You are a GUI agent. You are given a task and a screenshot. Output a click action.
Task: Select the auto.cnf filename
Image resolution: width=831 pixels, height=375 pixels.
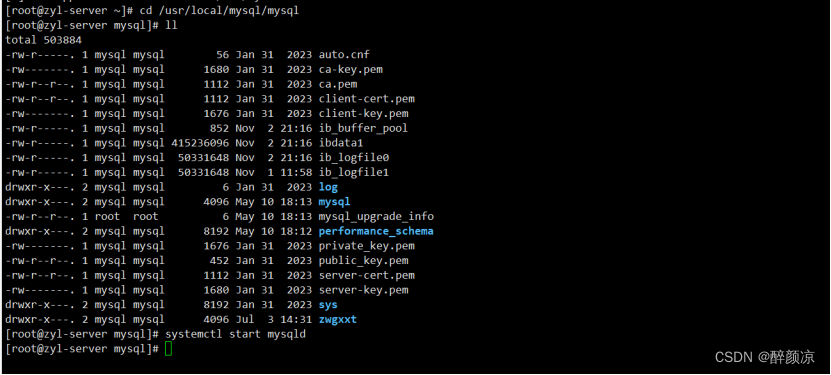(x=344, y=55)
